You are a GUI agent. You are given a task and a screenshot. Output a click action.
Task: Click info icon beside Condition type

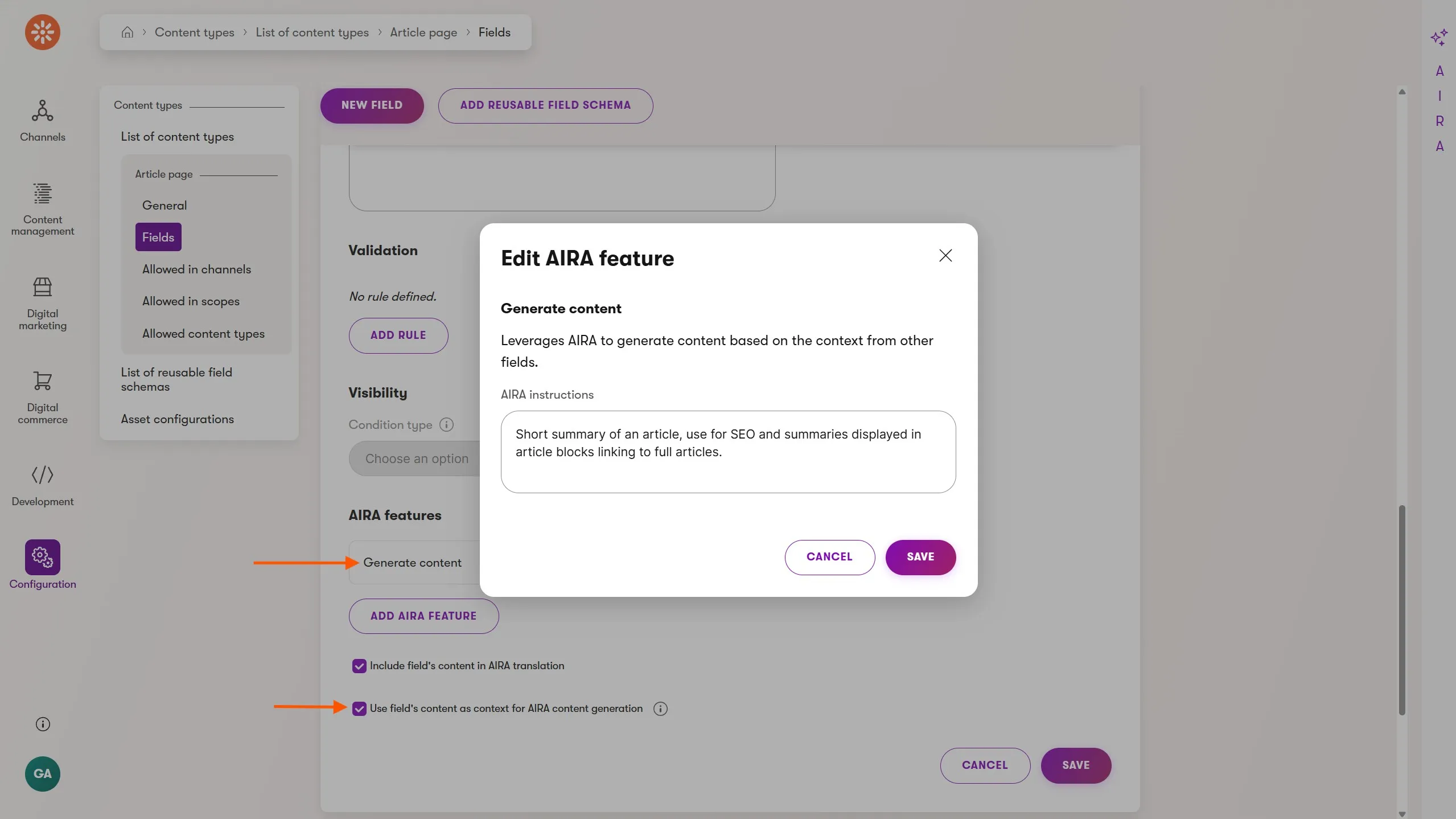pyautogui.click(x=447, y=425)
